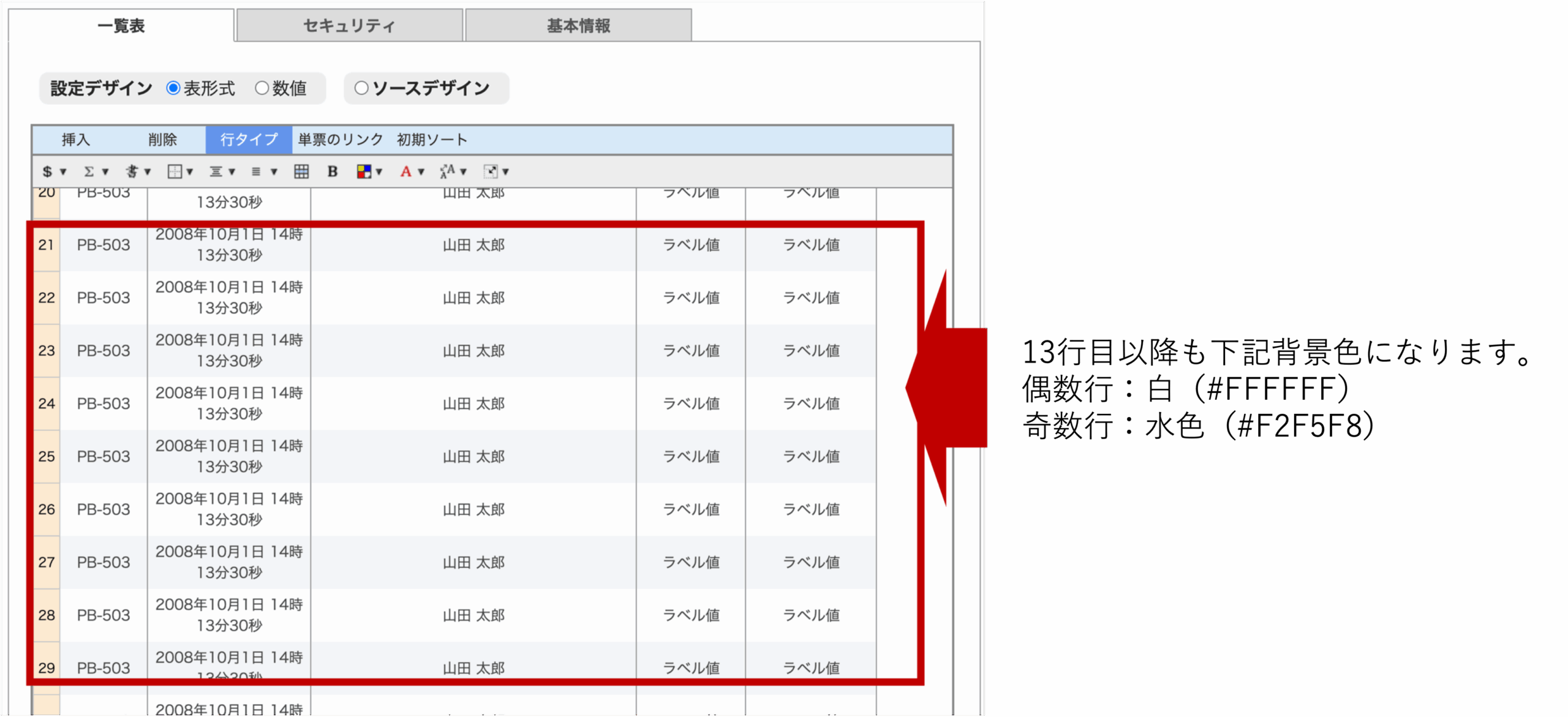Click the horizontal center alignment icon

pyautogui.click(x=216, y=171)
